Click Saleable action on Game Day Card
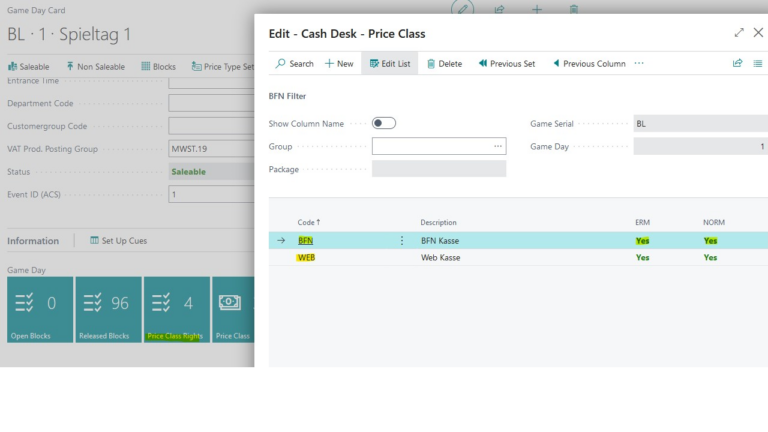The image size is (768, 432). point(28,67)
